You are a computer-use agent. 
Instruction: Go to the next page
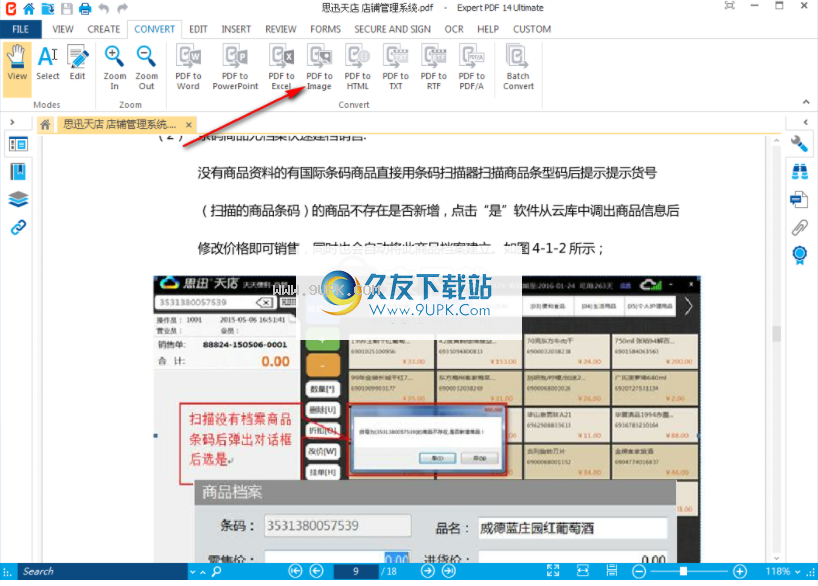pos(428,571)
